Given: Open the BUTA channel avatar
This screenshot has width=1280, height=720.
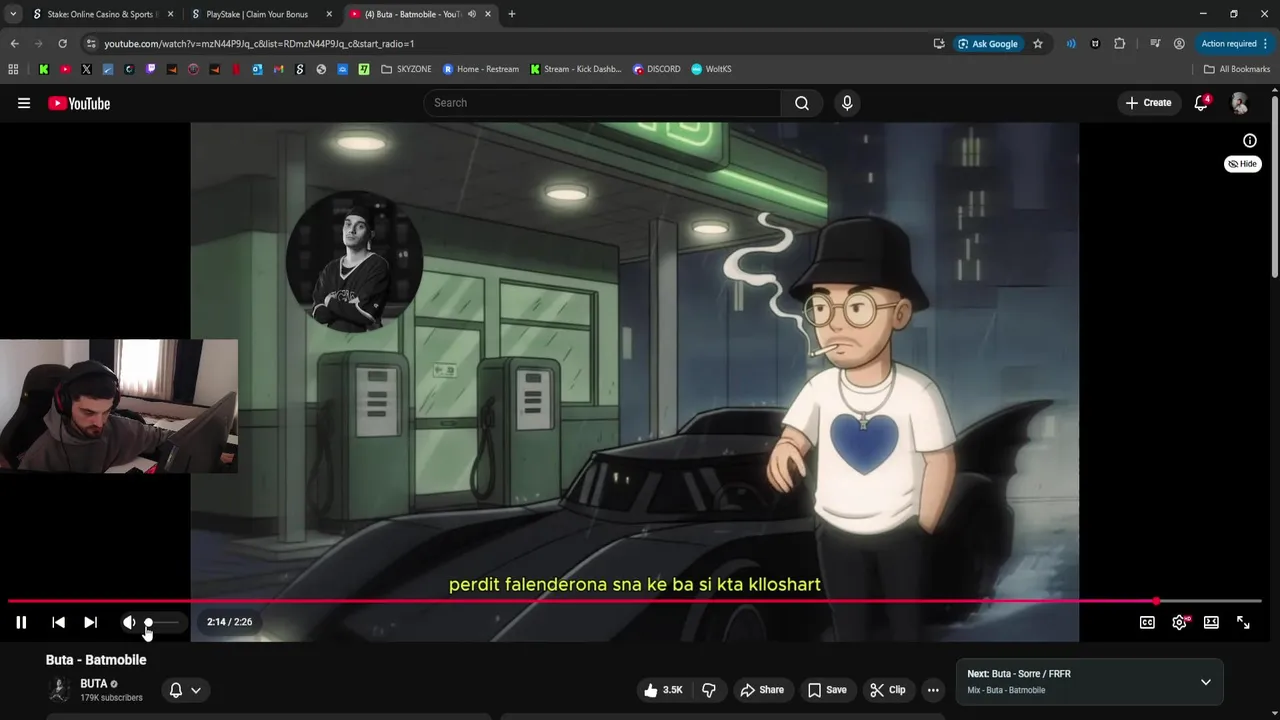Looking at the screenshot, I should tap(59, 690).
